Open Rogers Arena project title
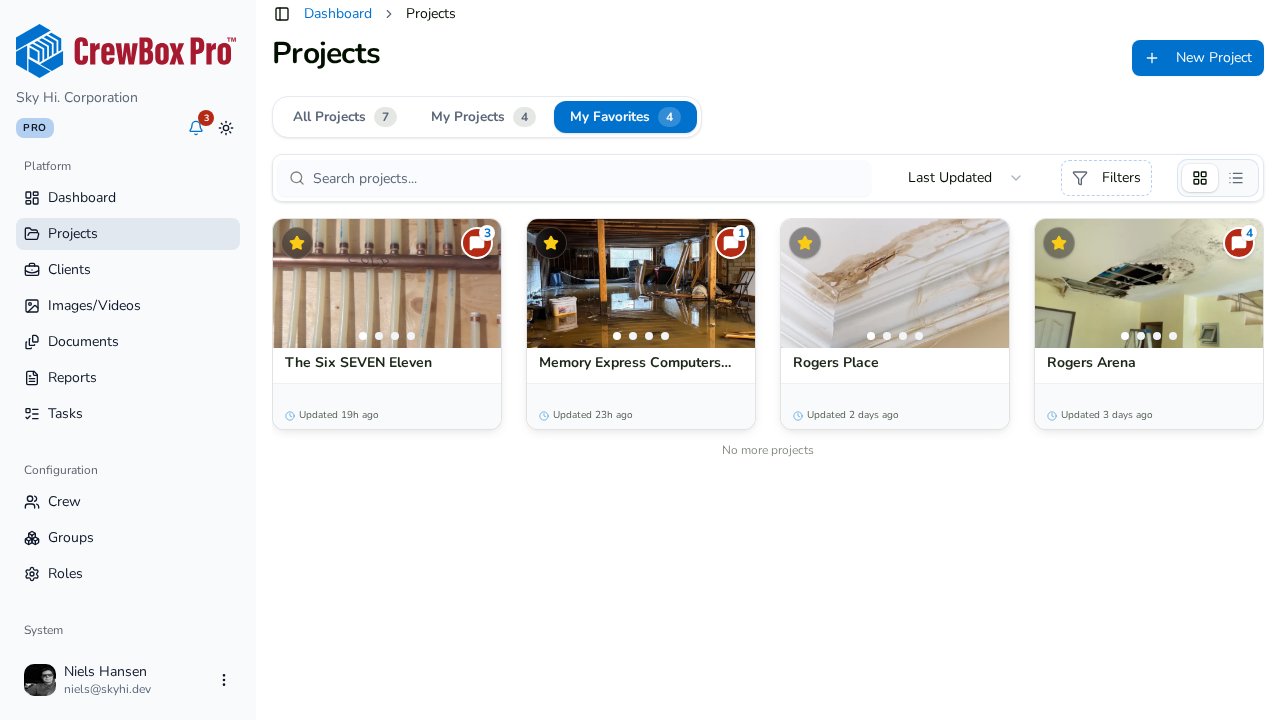This screenshot has height=720, width=1280. click(1091, 363)
